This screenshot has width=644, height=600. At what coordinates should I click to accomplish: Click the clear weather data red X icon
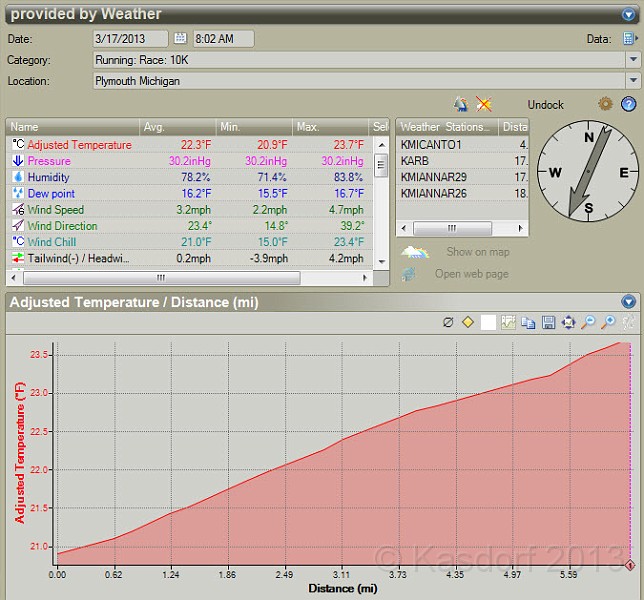pos(483,104)
